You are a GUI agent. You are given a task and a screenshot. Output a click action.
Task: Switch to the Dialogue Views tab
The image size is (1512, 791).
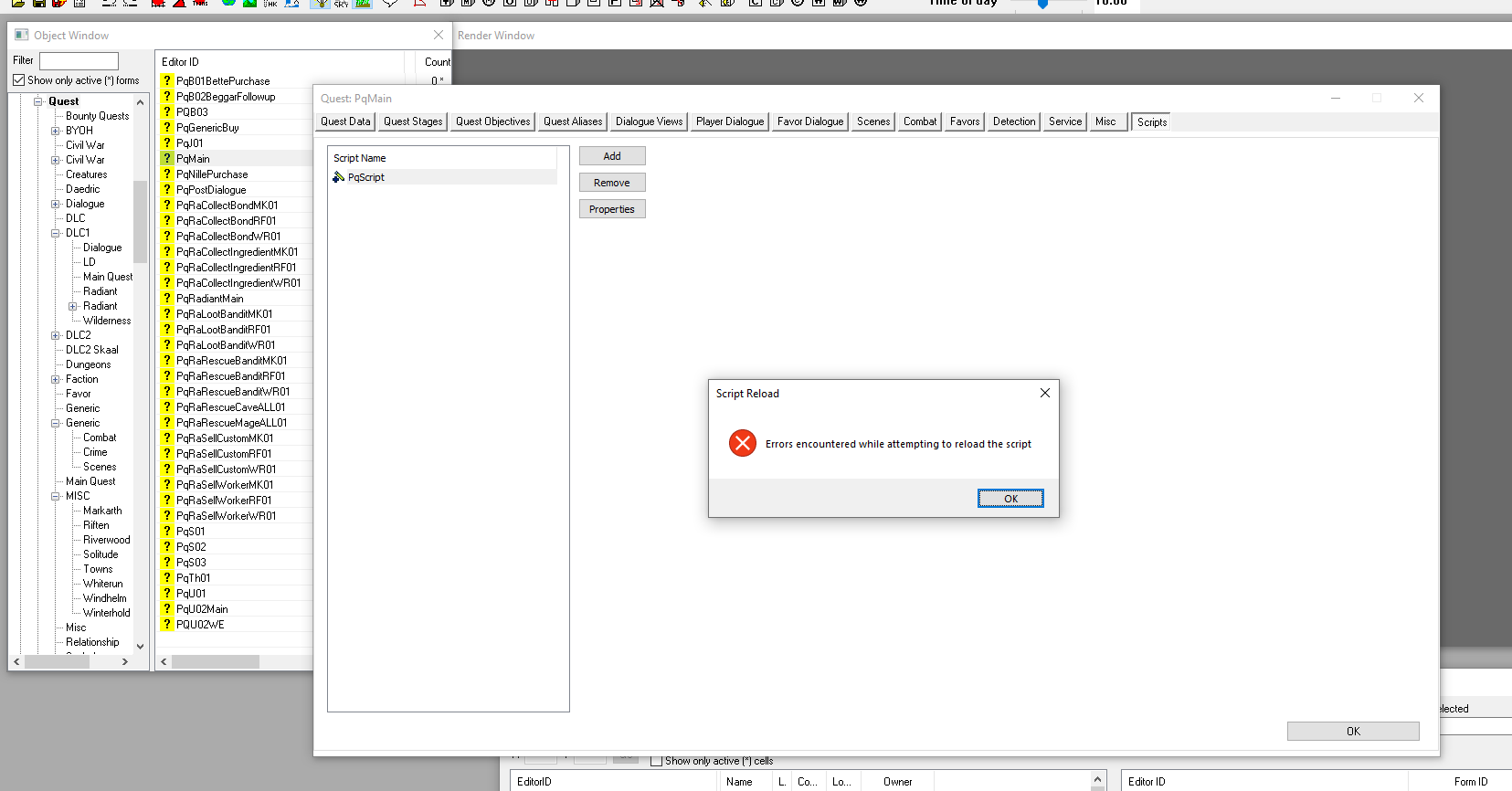coord(649,121)
